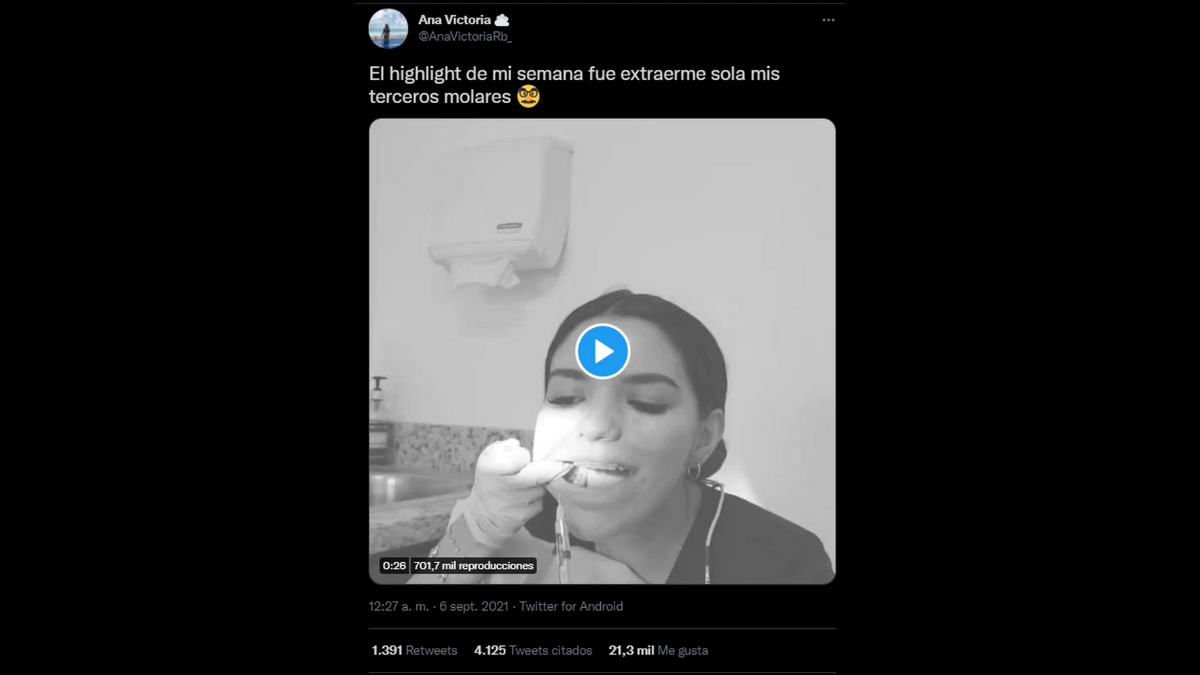Open the tweet options menu via the ellipsis icon

(x=828, y=19)
